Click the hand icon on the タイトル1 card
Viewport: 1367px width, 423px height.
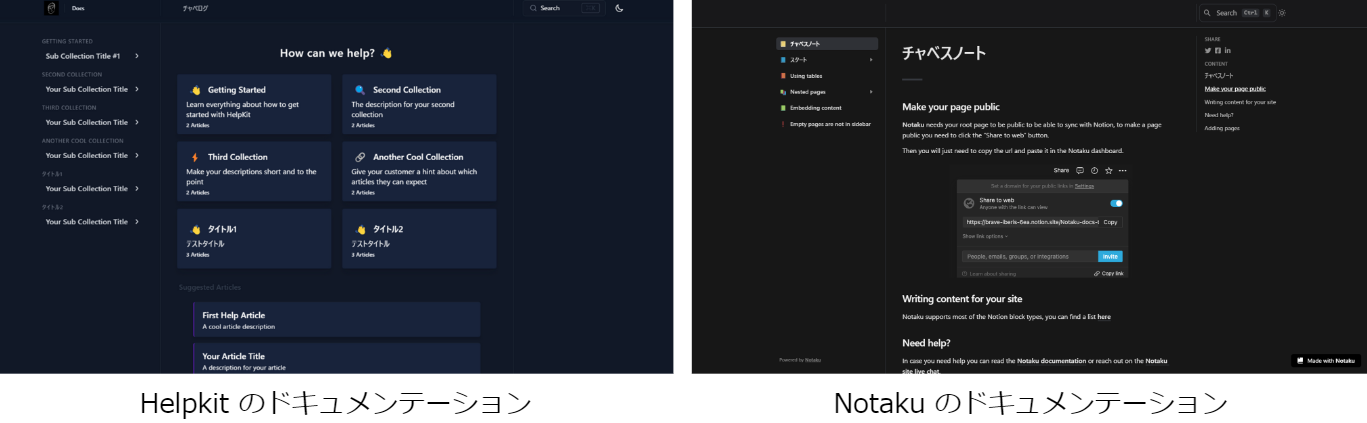click(x=196, y=229)
